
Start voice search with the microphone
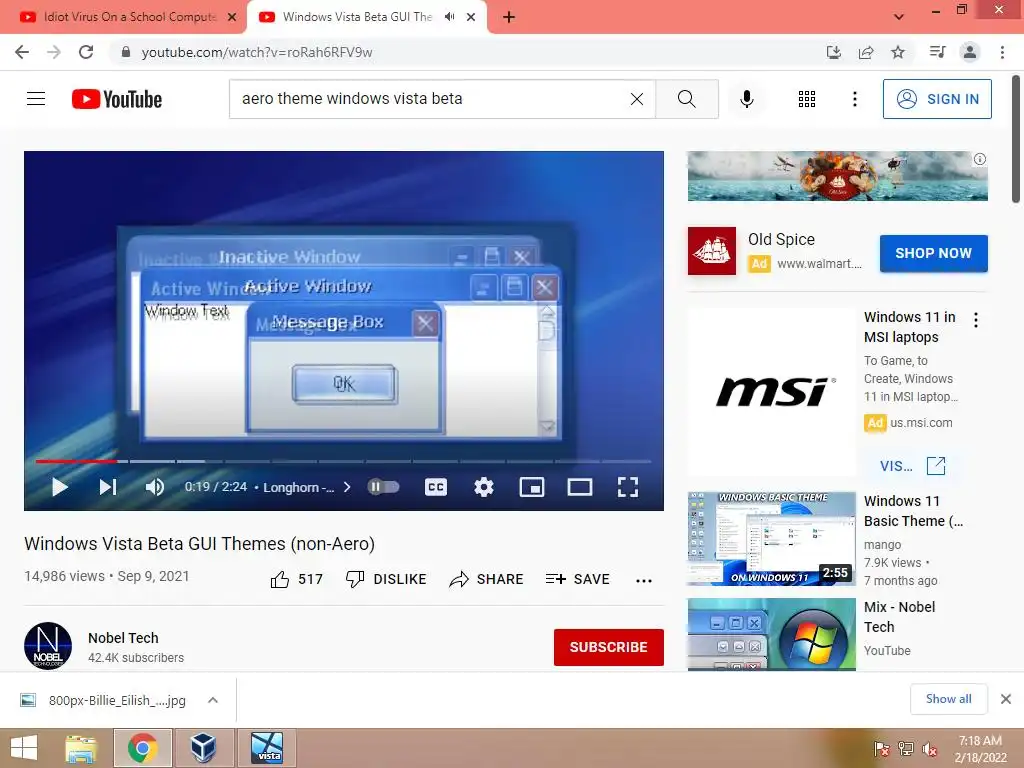coord(747,99)
